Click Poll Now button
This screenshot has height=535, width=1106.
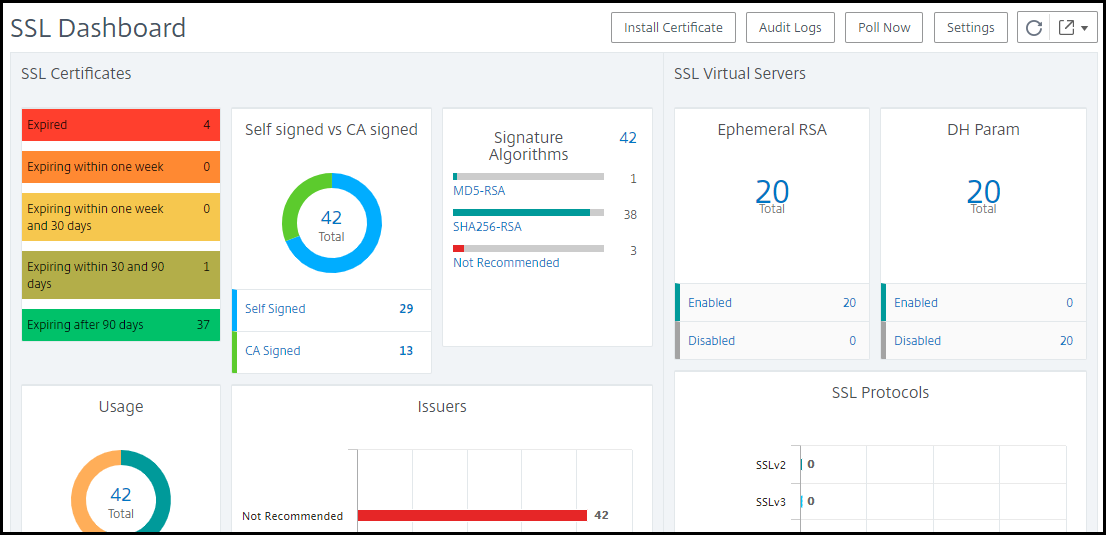point(884,28)
